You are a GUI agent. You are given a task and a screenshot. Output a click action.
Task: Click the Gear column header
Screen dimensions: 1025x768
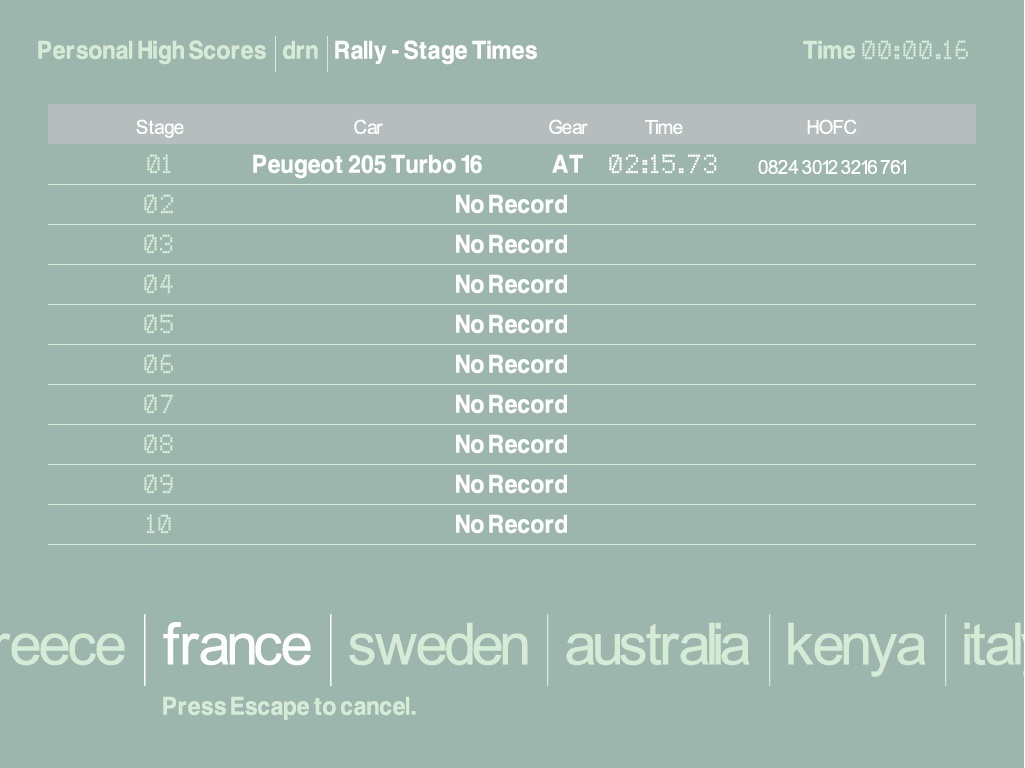[568, 127]
